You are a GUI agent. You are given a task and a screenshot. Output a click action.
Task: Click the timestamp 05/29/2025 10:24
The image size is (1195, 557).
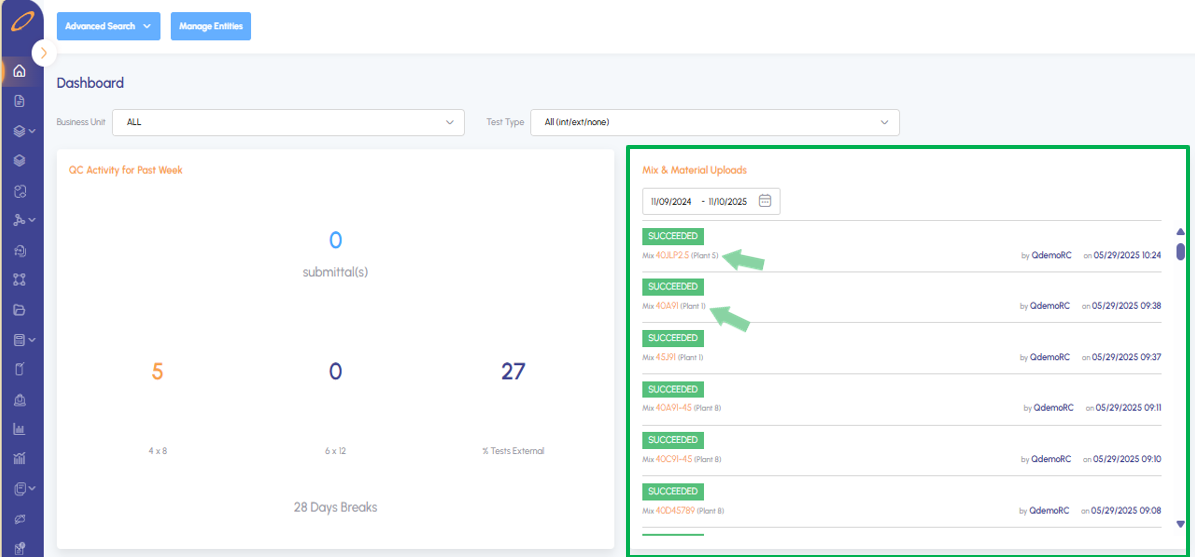(x=1127, y=255)
